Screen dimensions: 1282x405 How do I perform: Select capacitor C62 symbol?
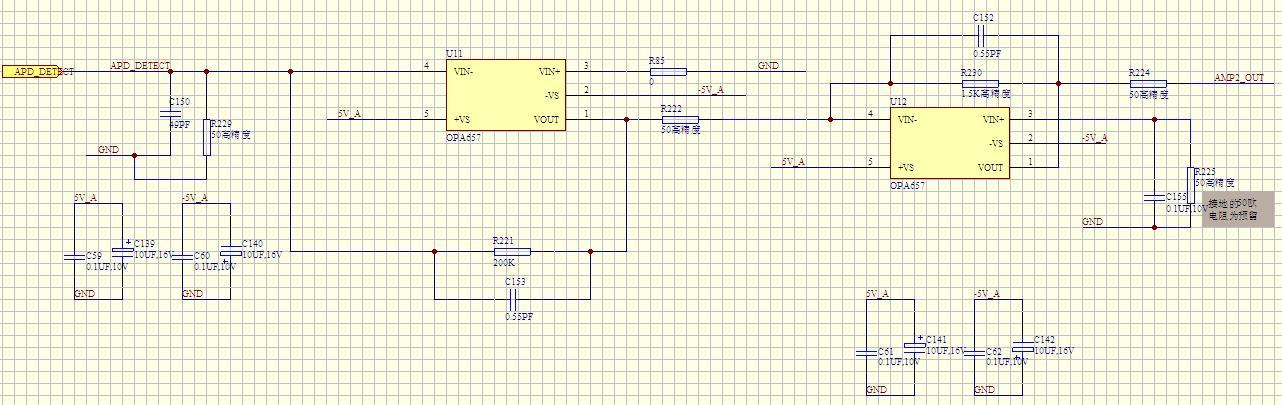pos(974,353)
